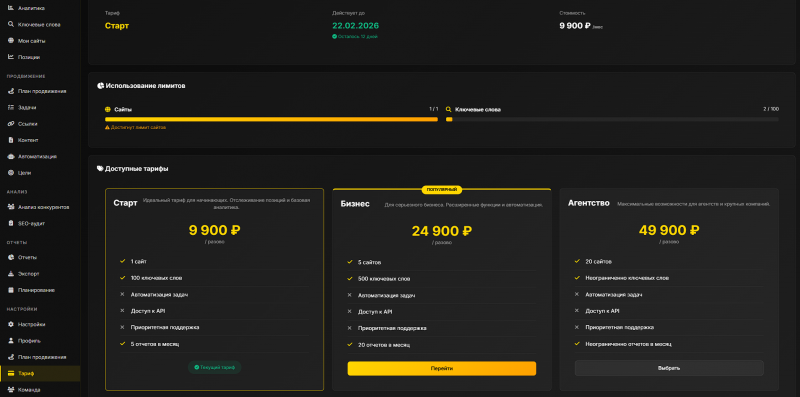The image size is (800, 397).
Task: Click the yellow Перейти button
Action: (x=442, y=368)
